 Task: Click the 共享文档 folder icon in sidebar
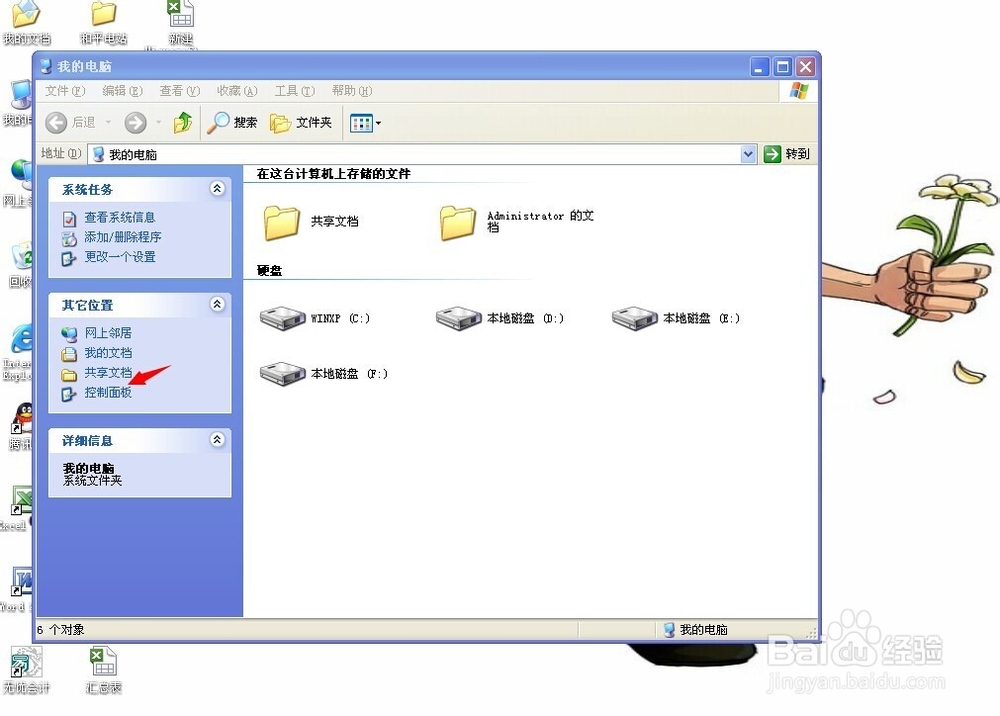click(69, 374)
